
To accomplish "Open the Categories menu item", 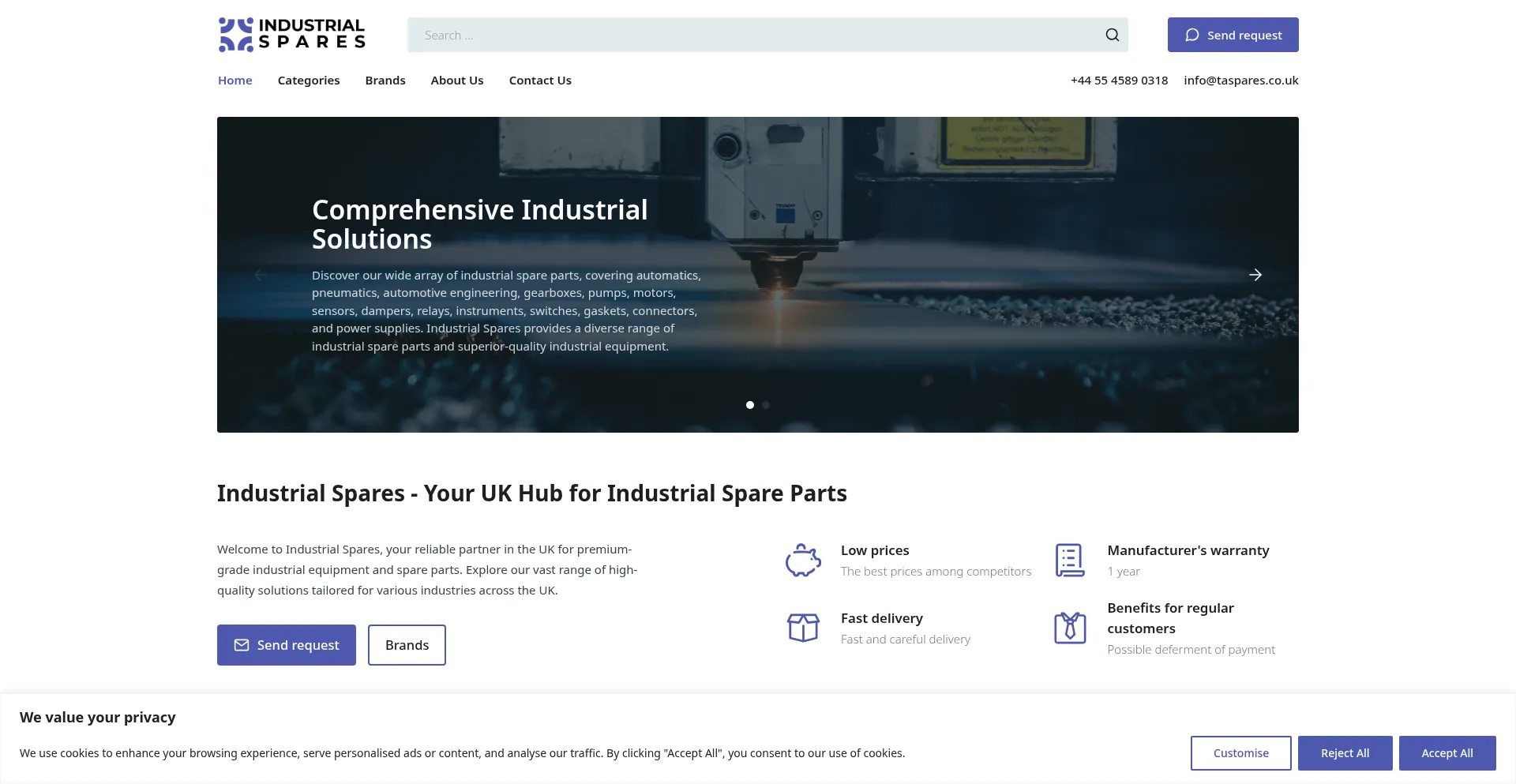I will [x=309, y=81].
